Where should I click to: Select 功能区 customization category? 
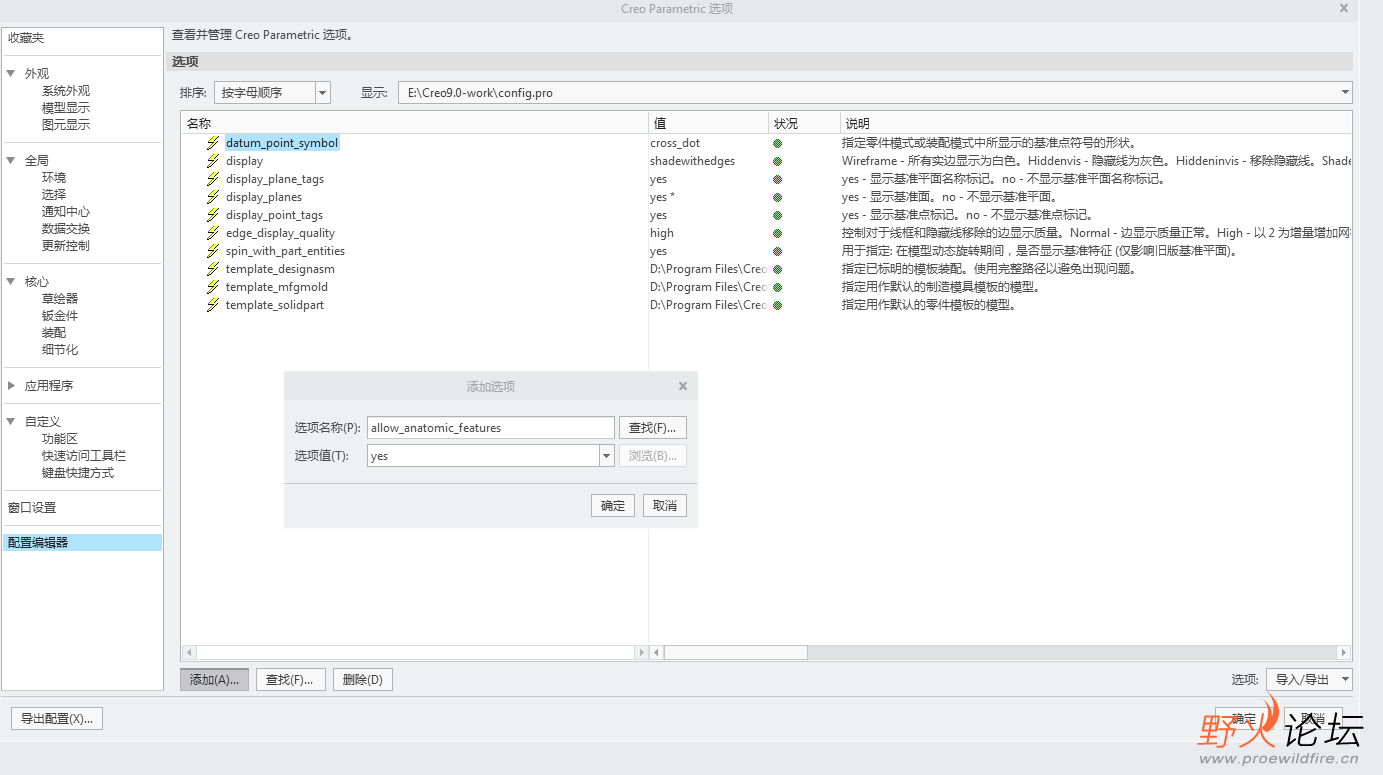pyautogui.click(x=60, y=438)
